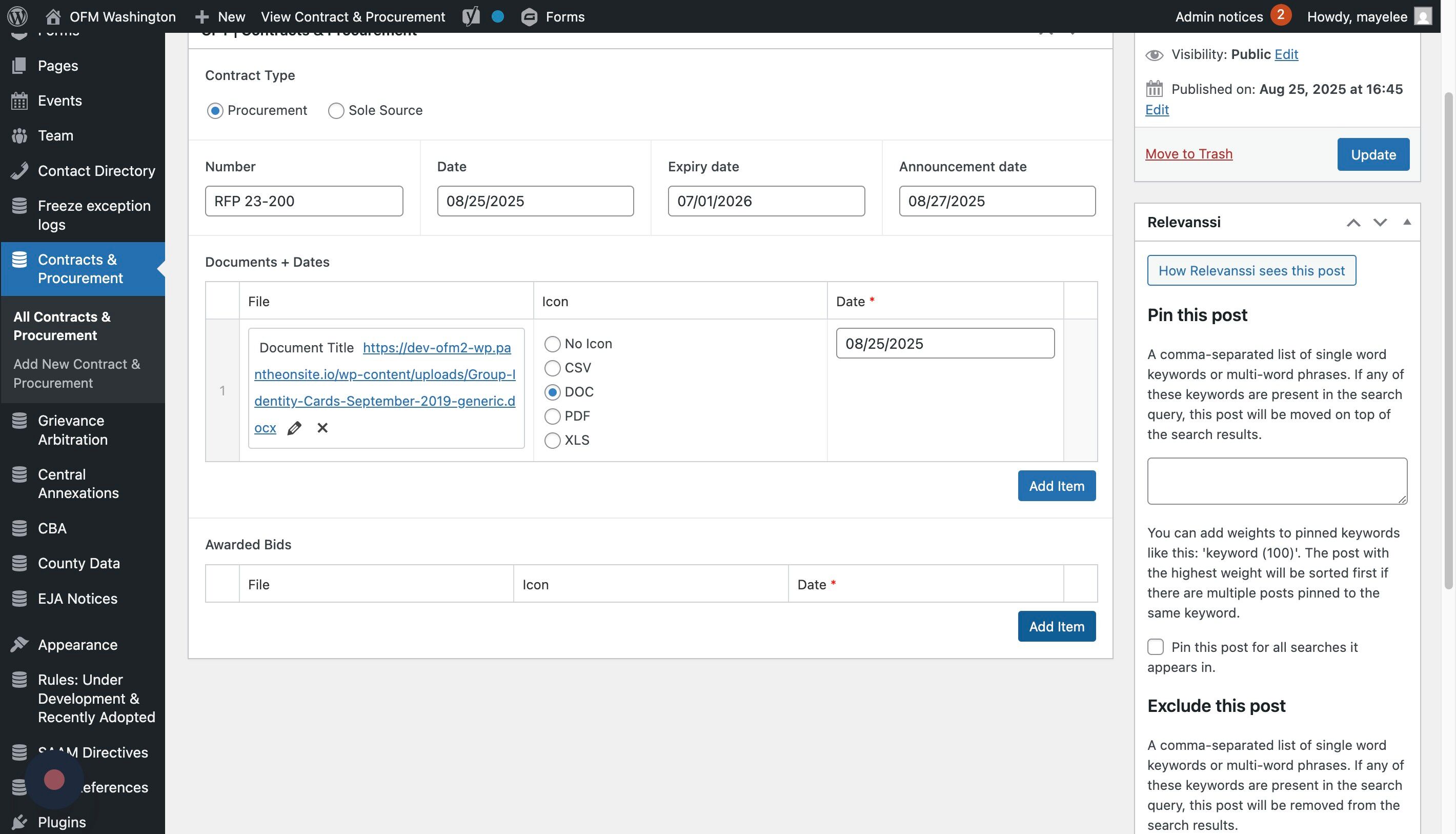The height and width of the screenshot is (834, 1456).
Task: Remove the document file with X icon
Action: 322,428
